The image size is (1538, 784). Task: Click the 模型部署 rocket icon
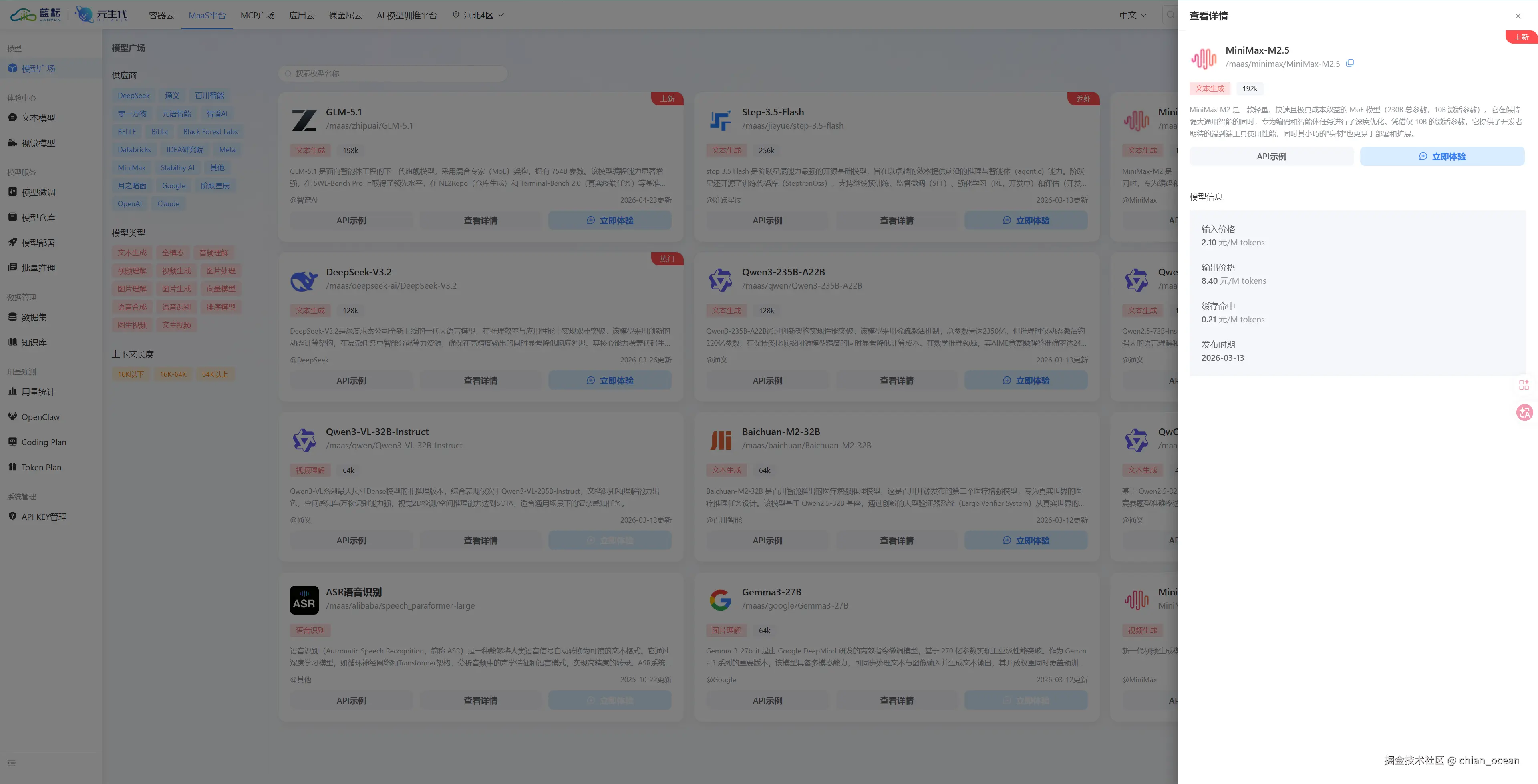tap(12, 242)
